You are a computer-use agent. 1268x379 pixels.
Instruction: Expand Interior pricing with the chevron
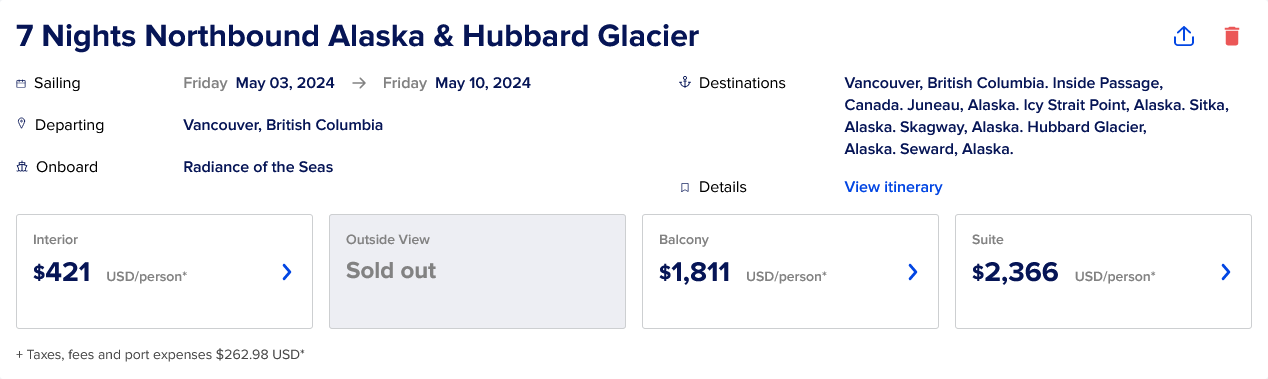(x=287, y=272)
